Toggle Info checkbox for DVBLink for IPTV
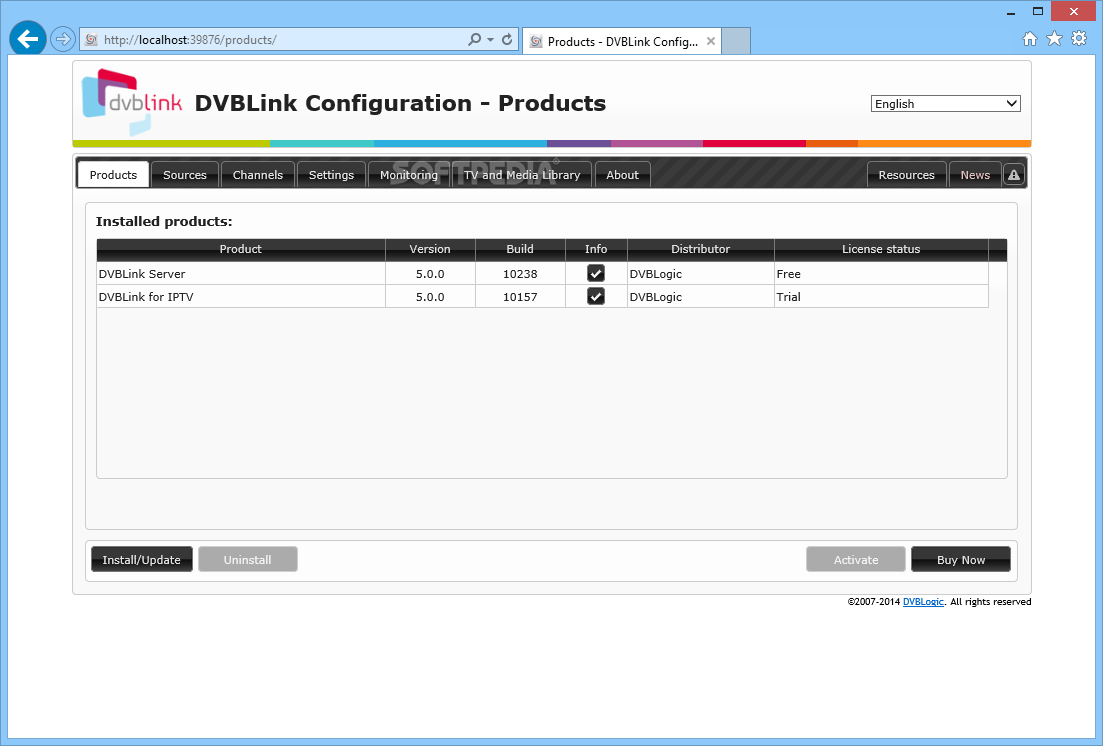Viewport: 1103px width, 746px height. [596, 296]
